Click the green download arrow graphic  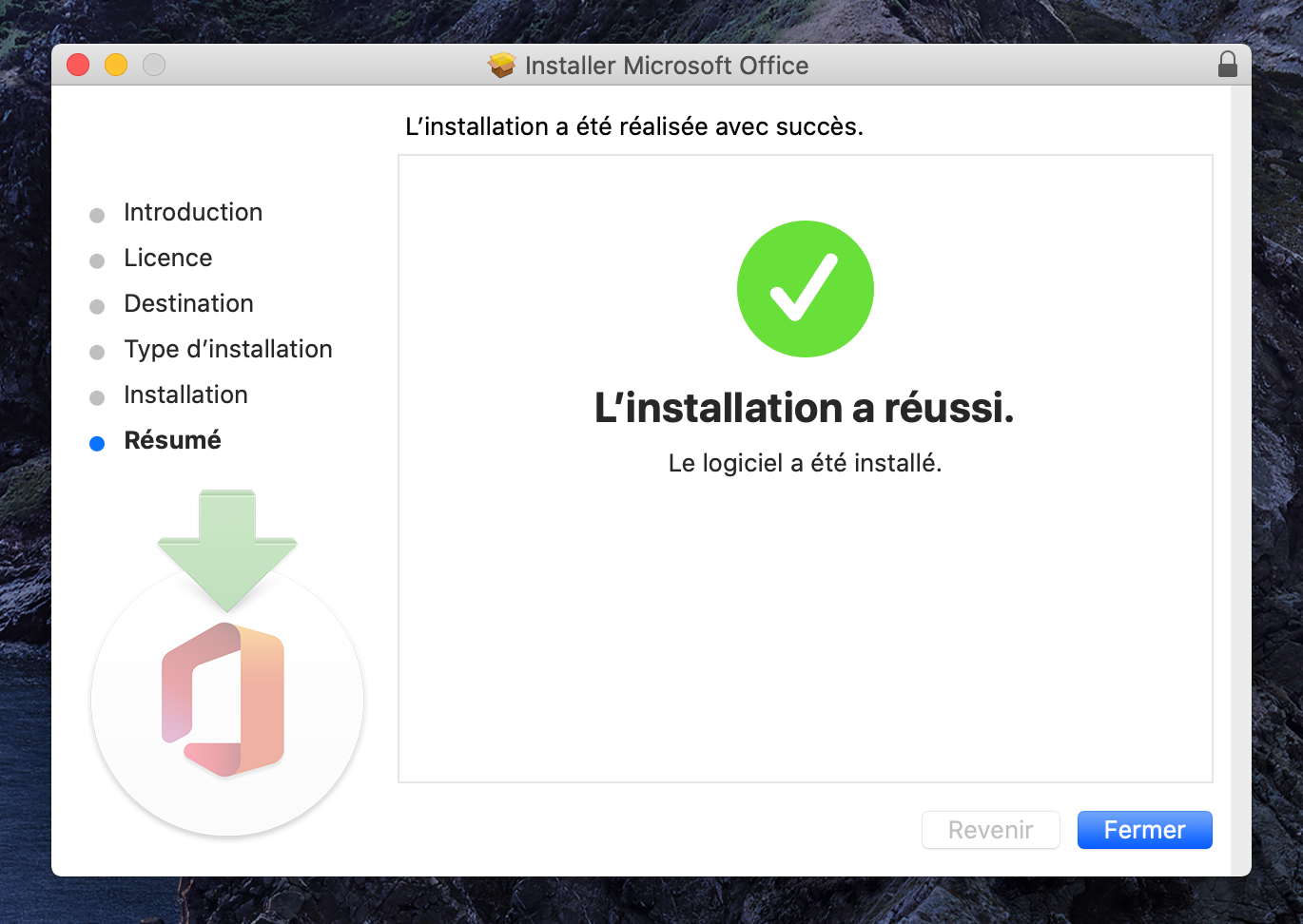pyautogui.click(x=227, y=547)
